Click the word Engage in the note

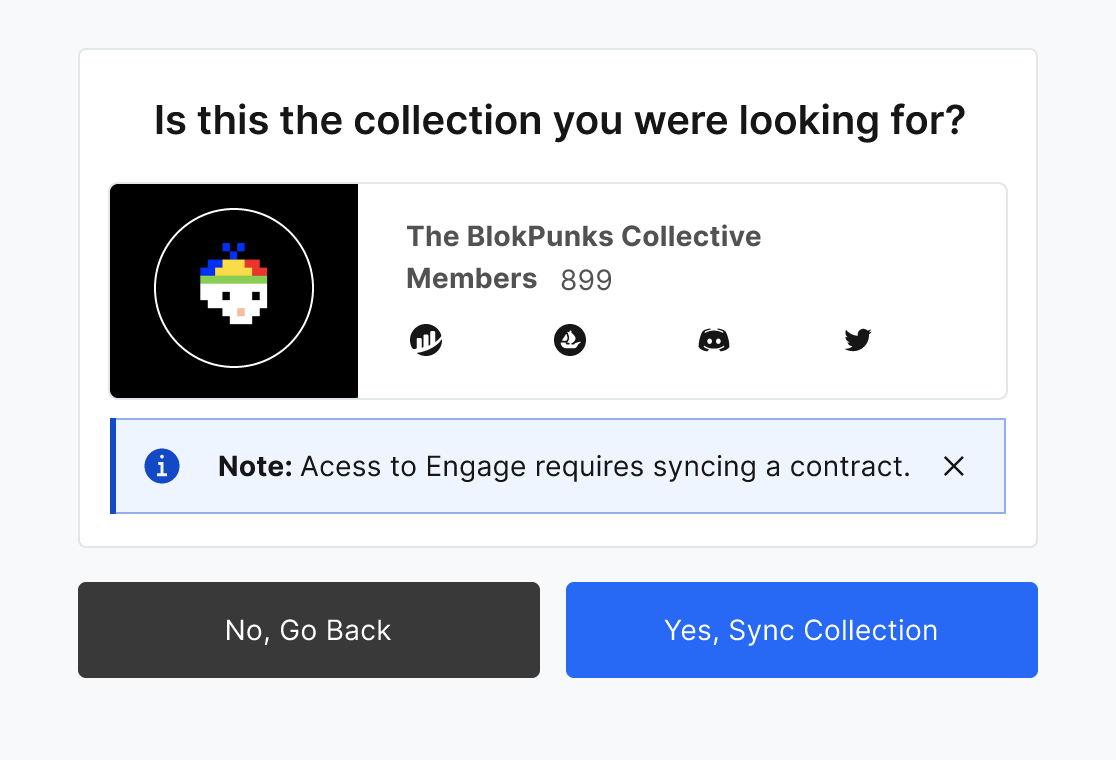tap(464, 466)
